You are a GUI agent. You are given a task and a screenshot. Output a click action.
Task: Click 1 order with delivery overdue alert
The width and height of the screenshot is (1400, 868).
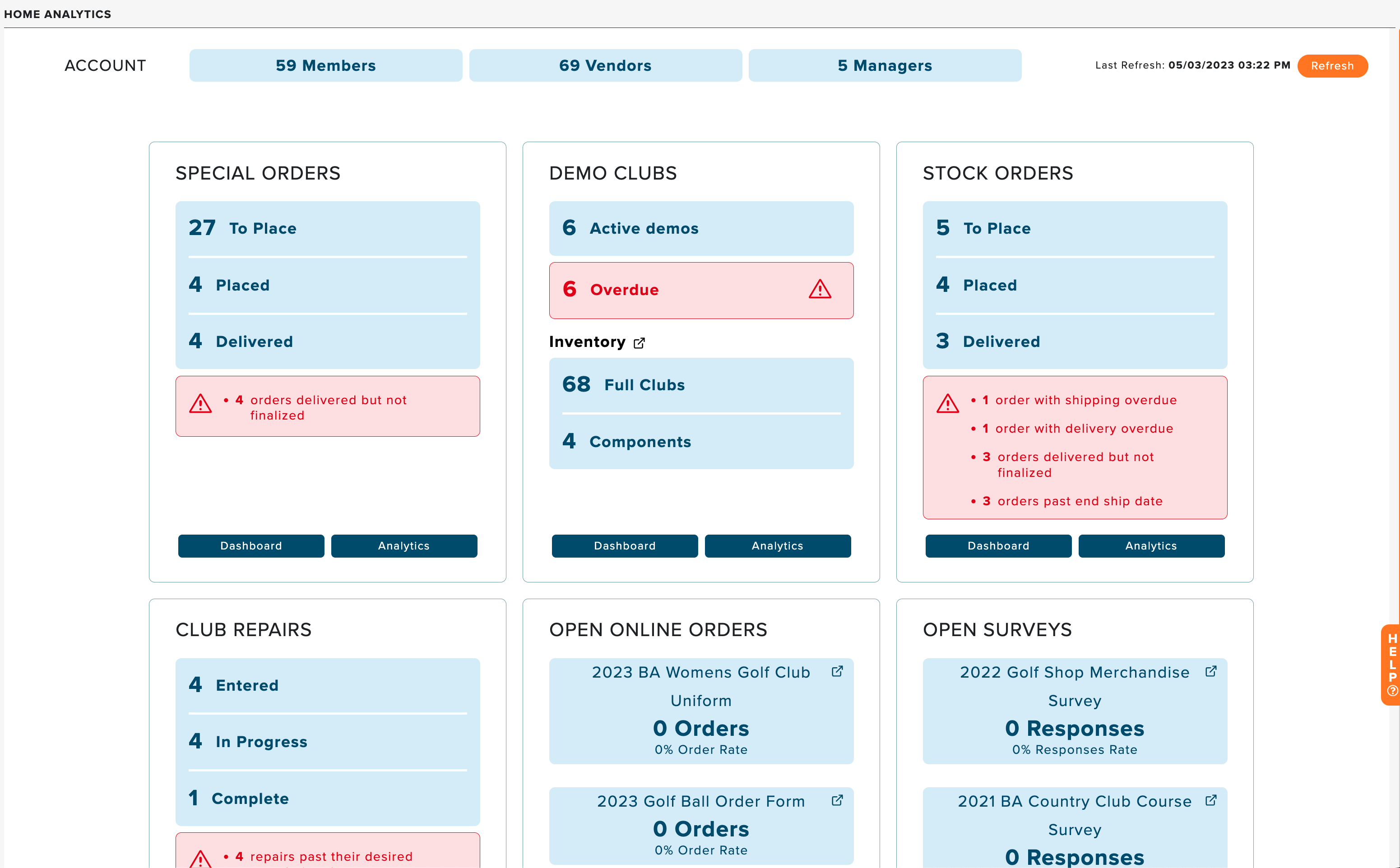[1077, 428]
